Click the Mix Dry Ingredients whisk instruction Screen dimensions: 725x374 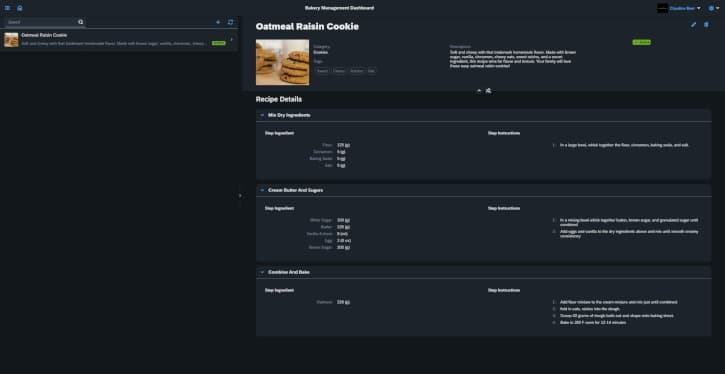tap(624, 145)
